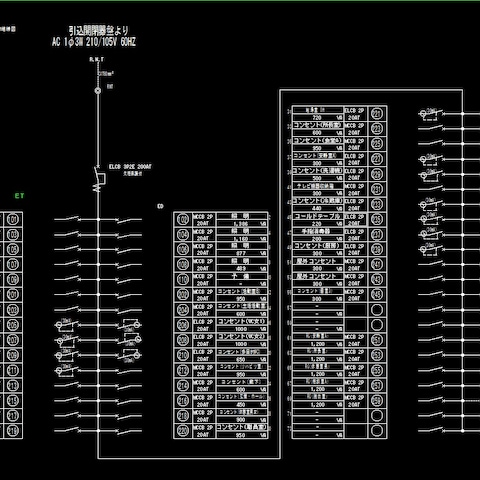
Task: Click the 引込開閉器盤より heading text
Action: 99,31
